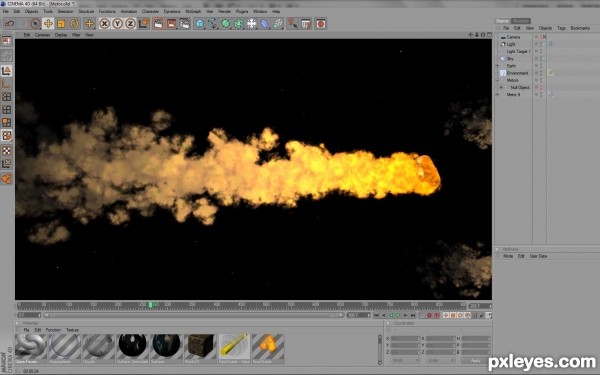Click the live selection arrow tool
This screenshot has height=375, width=600.
[35, 24]
